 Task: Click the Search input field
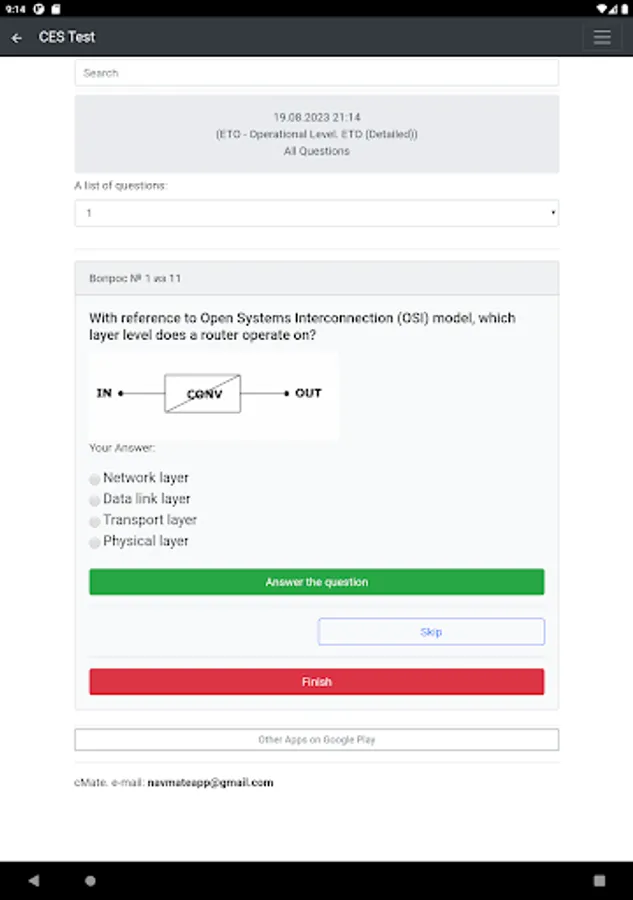pyautogui.click(x=316, y=73)
